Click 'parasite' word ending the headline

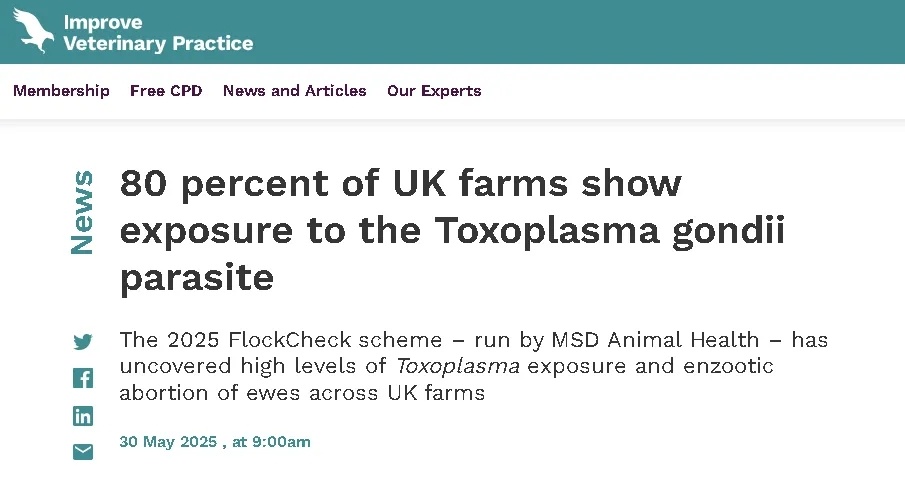(197, 277)
